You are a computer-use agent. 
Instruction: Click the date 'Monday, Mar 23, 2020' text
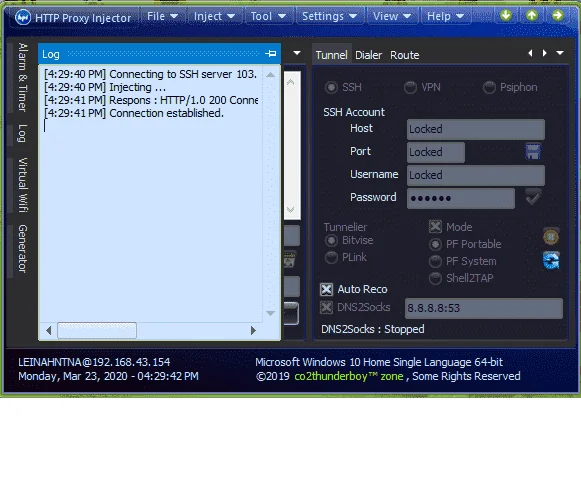pyautogui.click(x=72, y=376)
